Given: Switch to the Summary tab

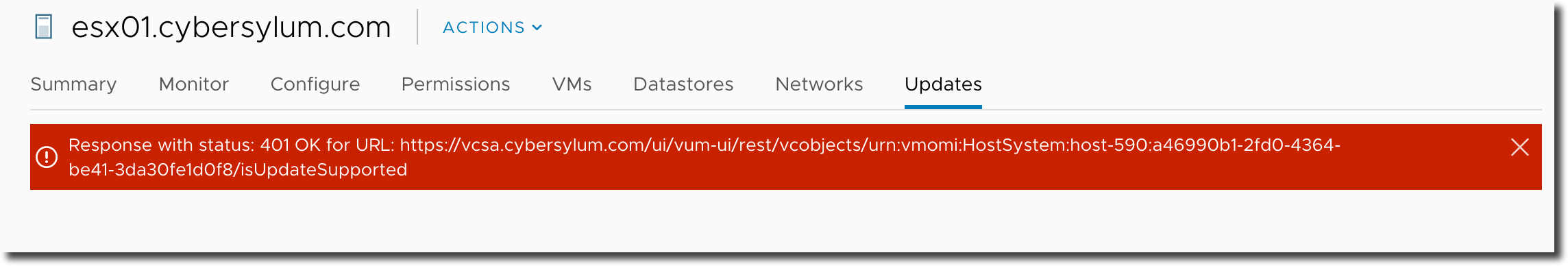Looking at the screenshot, I should (73, 84).
